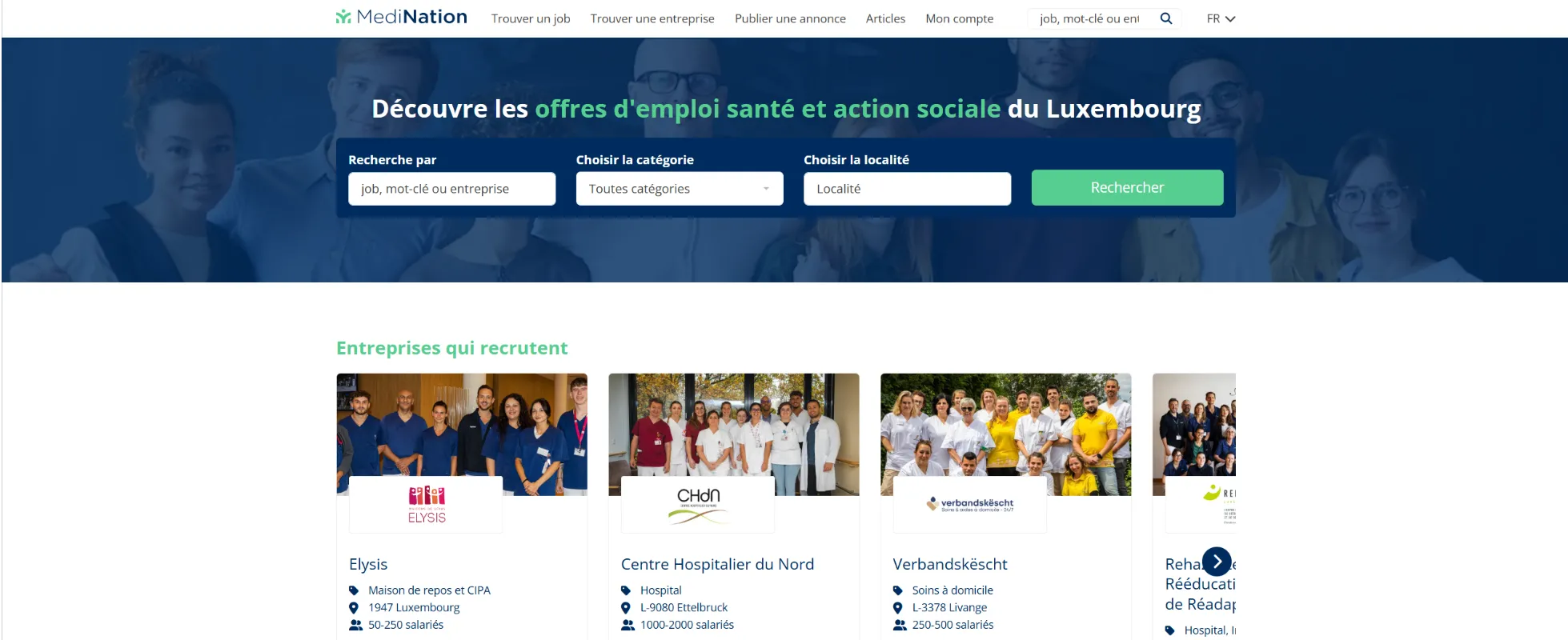Focus the job, mot-clé ou entreprise hero field

[451, 189]
